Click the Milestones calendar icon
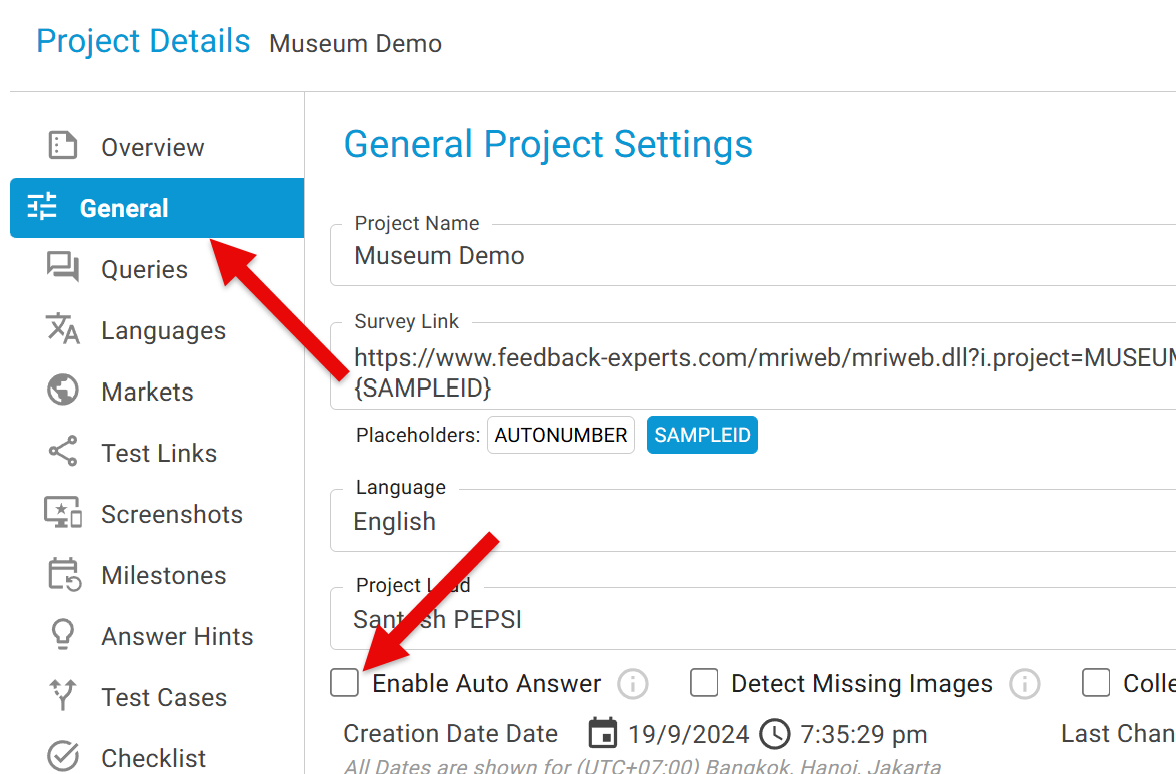This screenshot has width=1176, height=774. coord(63,575)
